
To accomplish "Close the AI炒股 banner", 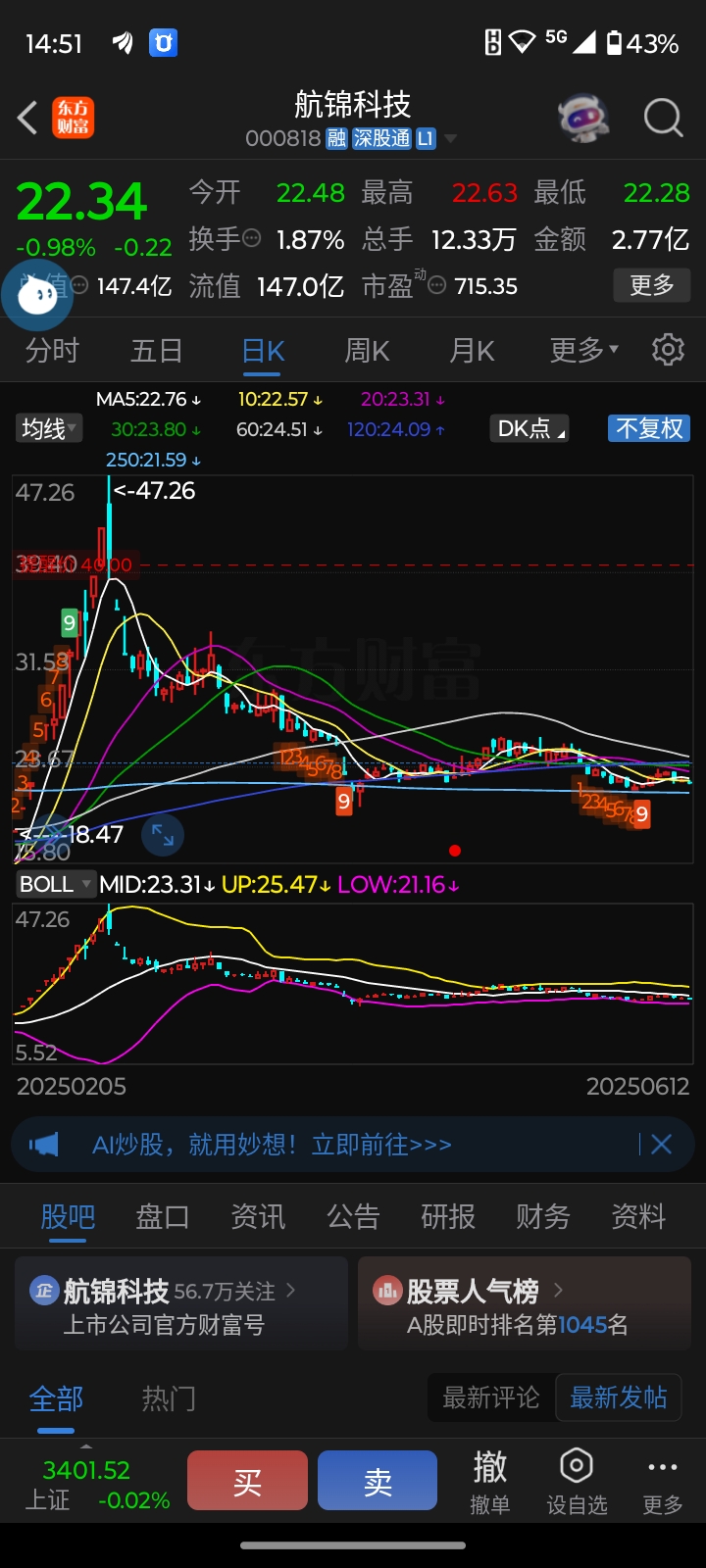I will click(662, 1145).
